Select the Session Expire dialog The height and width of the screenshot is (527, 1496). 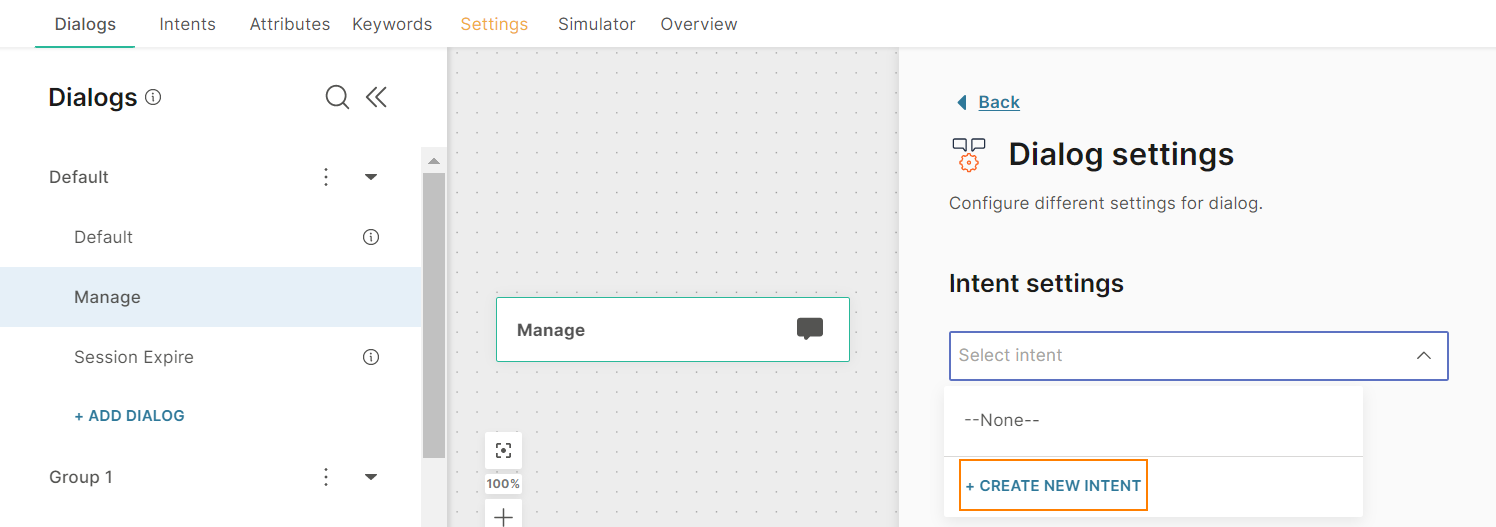pyautogui.click(x=134, y=357)
